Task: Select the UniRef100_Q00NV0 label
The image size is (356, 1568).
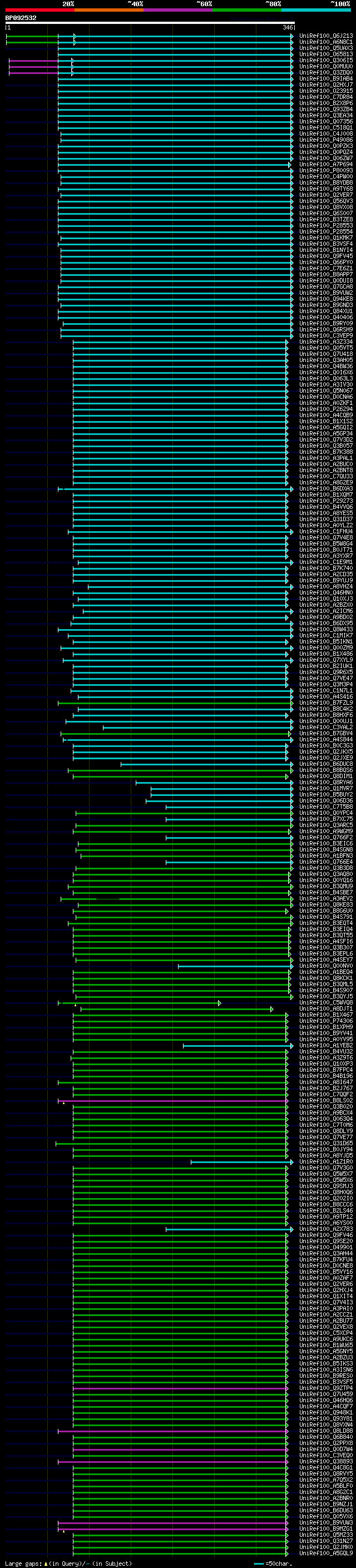Action: pyautogui.click(x=325, y=966)
